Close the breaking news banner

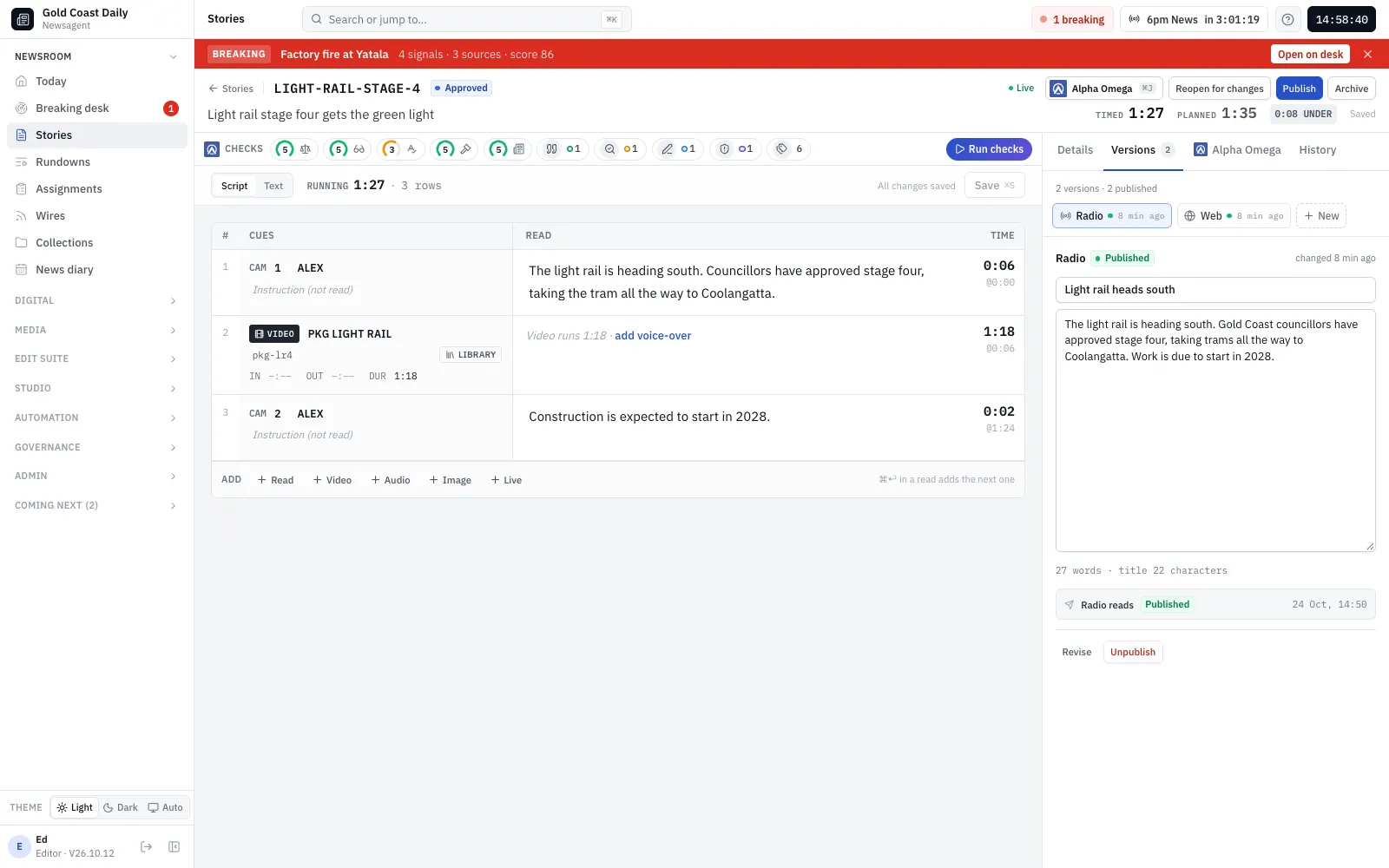coord(1367,54)
